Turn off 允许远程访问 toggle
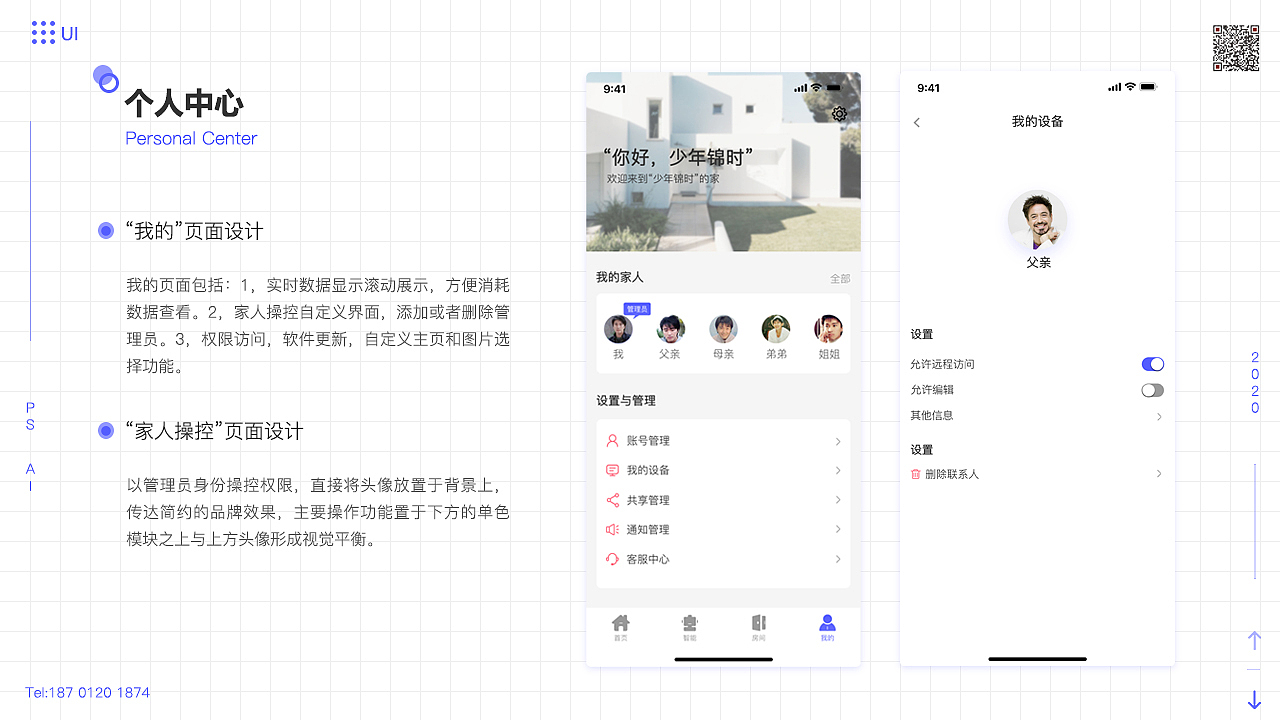Viewport: 1280px width, 720px height. pos(1153,364)
